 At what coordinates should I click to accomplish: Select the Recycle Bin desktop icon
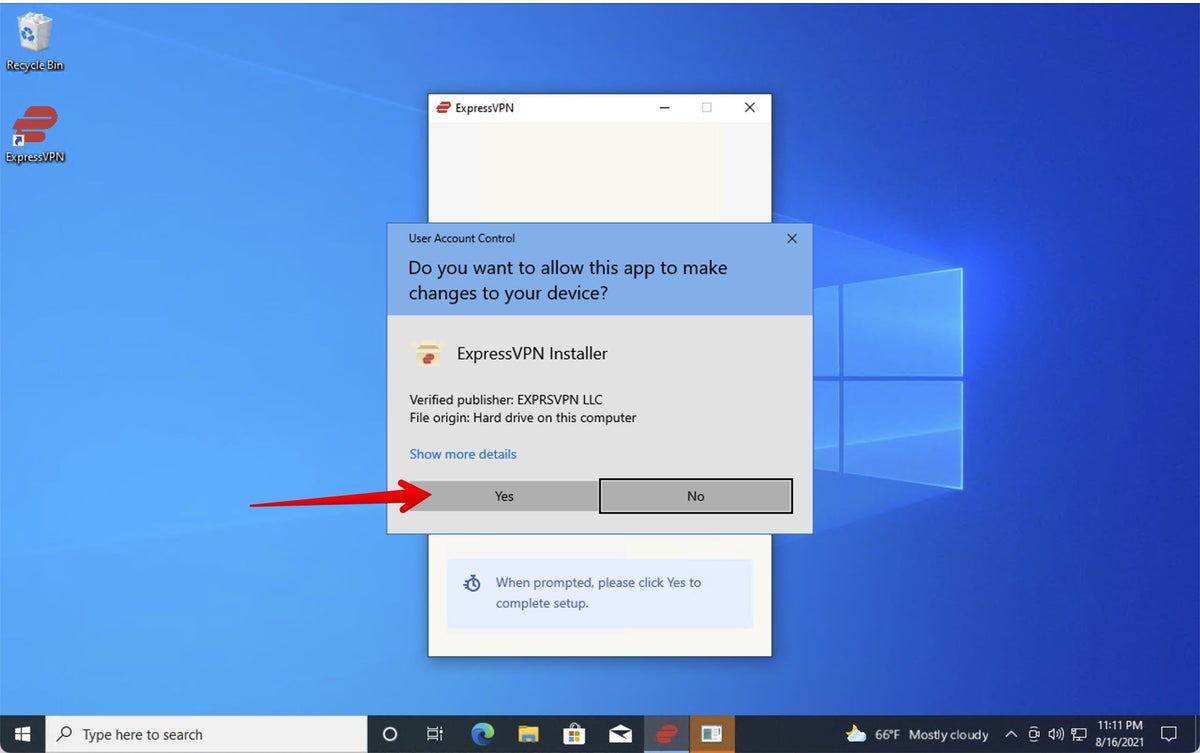(35, 43)
